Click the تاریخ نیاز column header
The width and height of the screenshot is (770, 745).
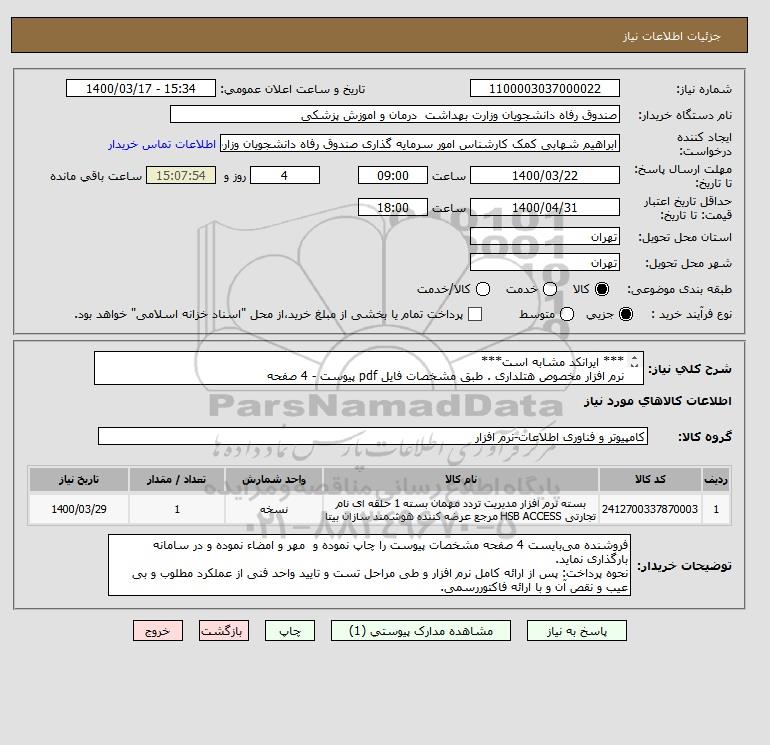pyautogui.click(x=79, y=479)
